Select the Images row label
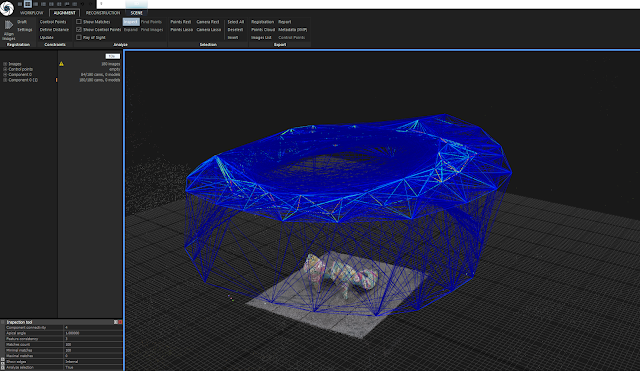Image resolution: width=640 pixels, height=371 pixels. (x=15, y=64)
